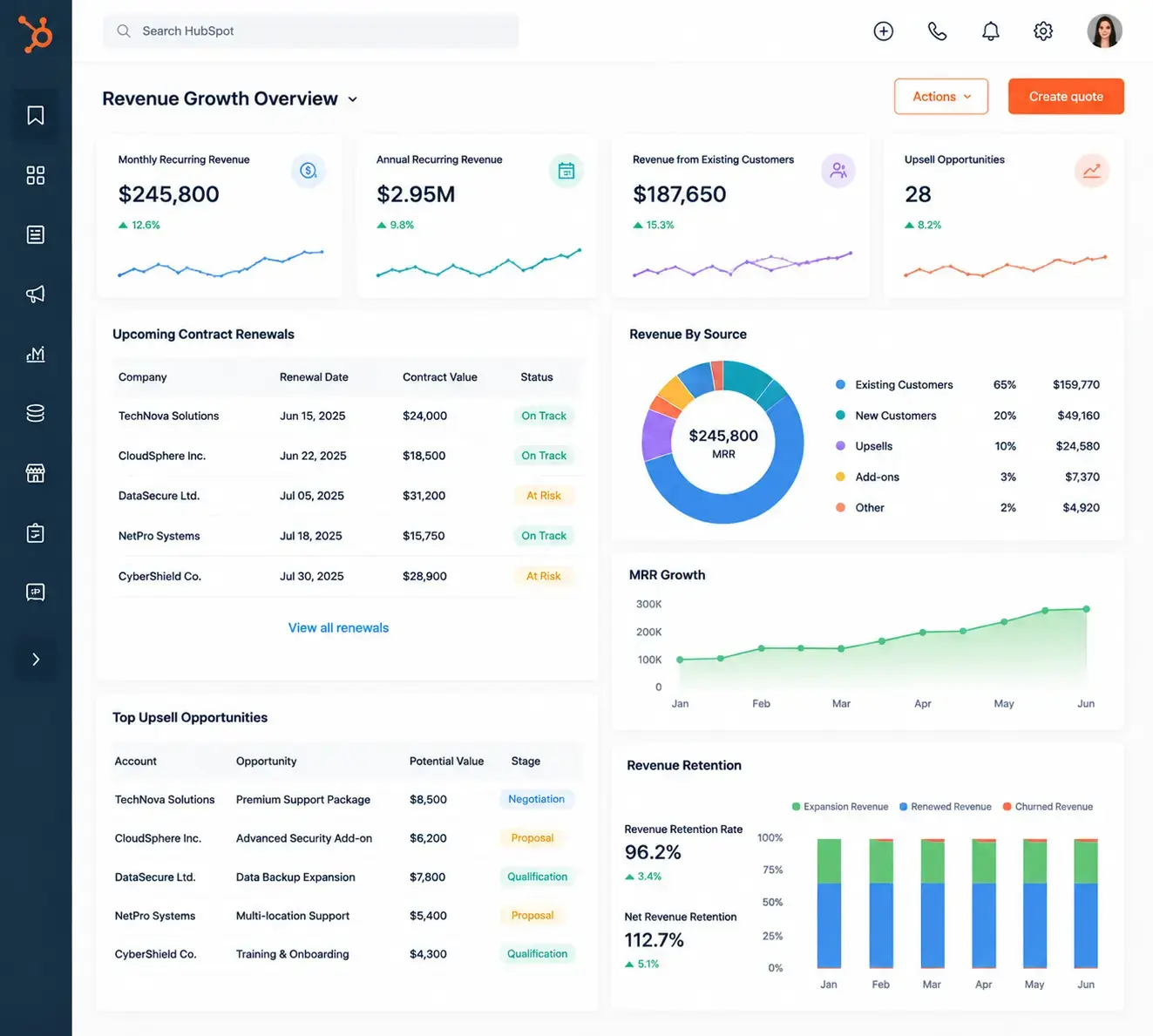Click the search magnifier icon

click(x=124, y=31)
